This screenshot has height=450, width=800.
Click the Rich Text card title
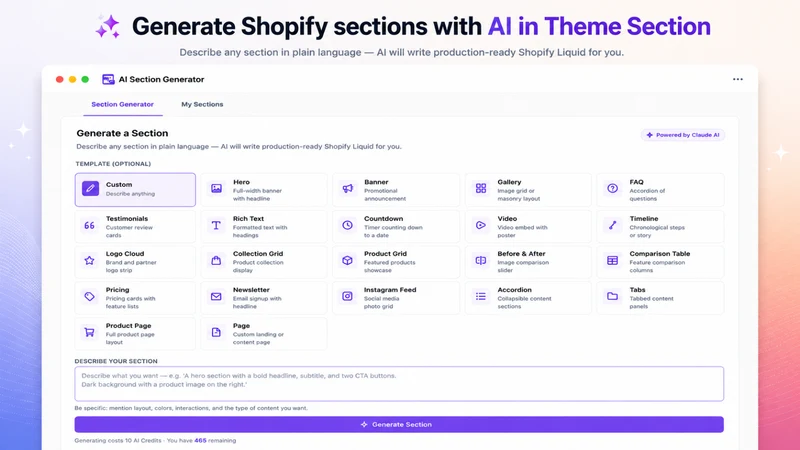(248, 219)
